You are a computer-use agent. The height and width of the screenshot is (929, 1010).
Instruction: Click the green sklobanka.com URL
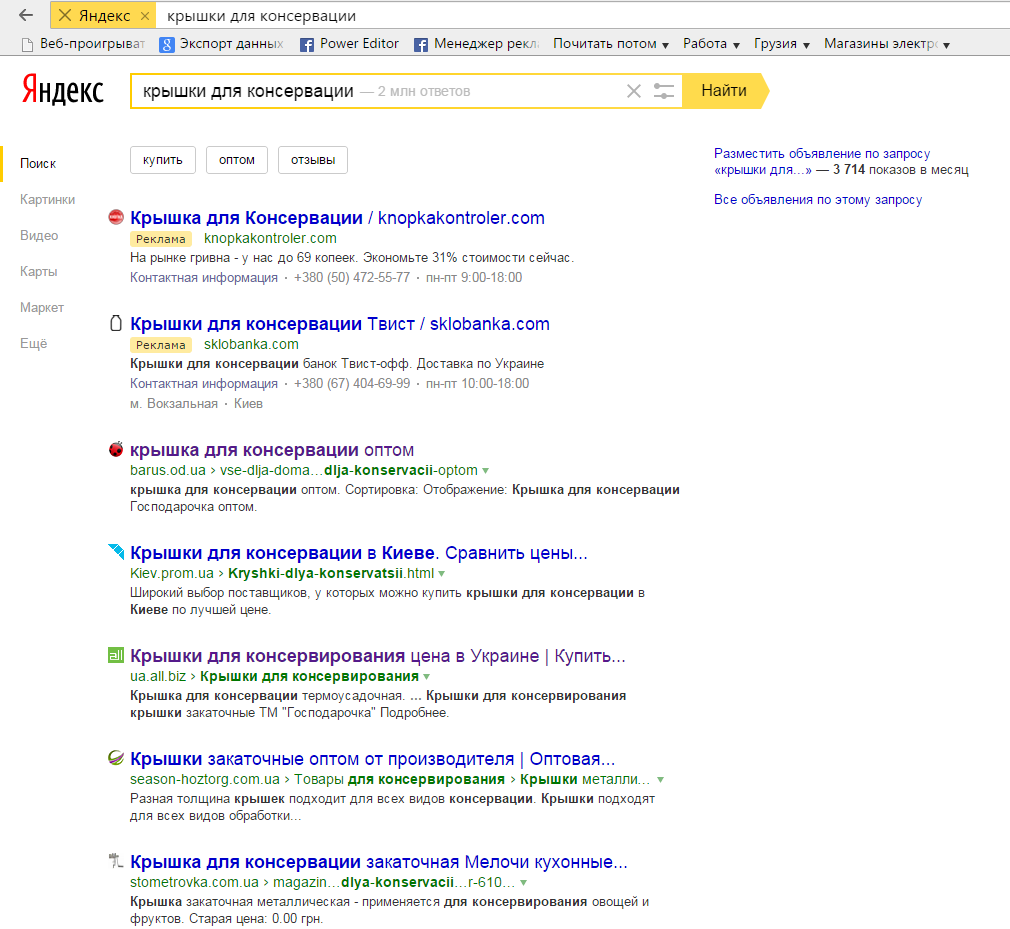[x=251, y=344]
